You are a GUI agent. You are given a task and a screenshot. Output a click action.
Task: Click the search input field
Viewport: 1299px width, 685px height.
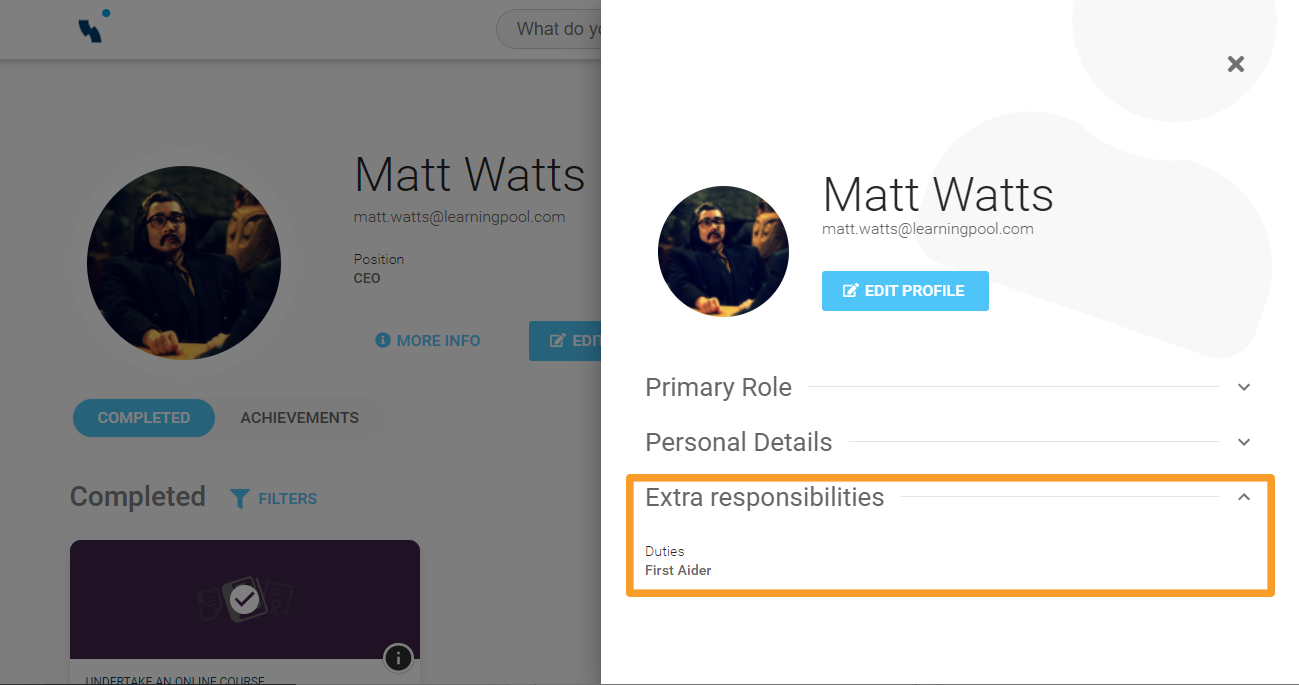550,29
